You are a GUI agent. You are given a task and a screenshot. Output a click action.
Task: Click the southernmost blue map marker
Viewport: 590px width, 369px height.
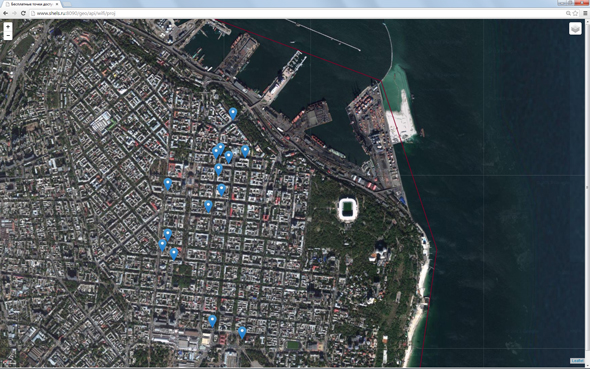[x=242, y=333]
